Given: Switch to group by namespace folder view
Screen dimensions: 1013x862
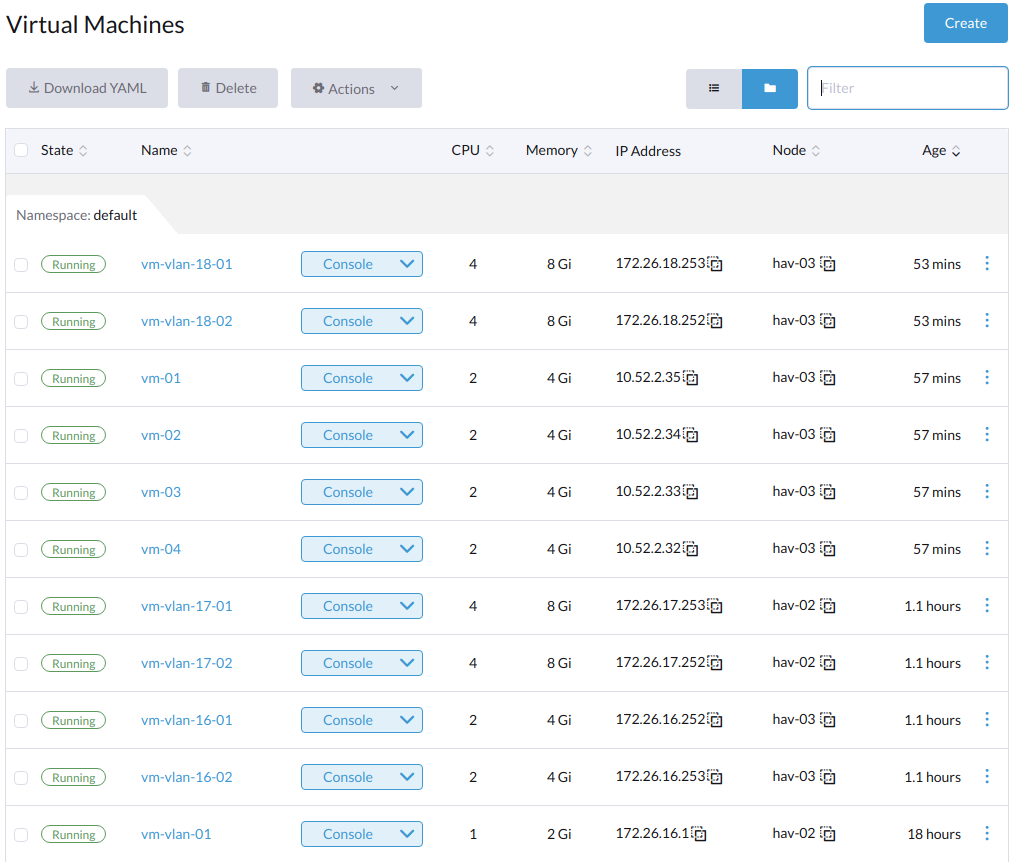Looking at the screenshot, I should 770,89.
